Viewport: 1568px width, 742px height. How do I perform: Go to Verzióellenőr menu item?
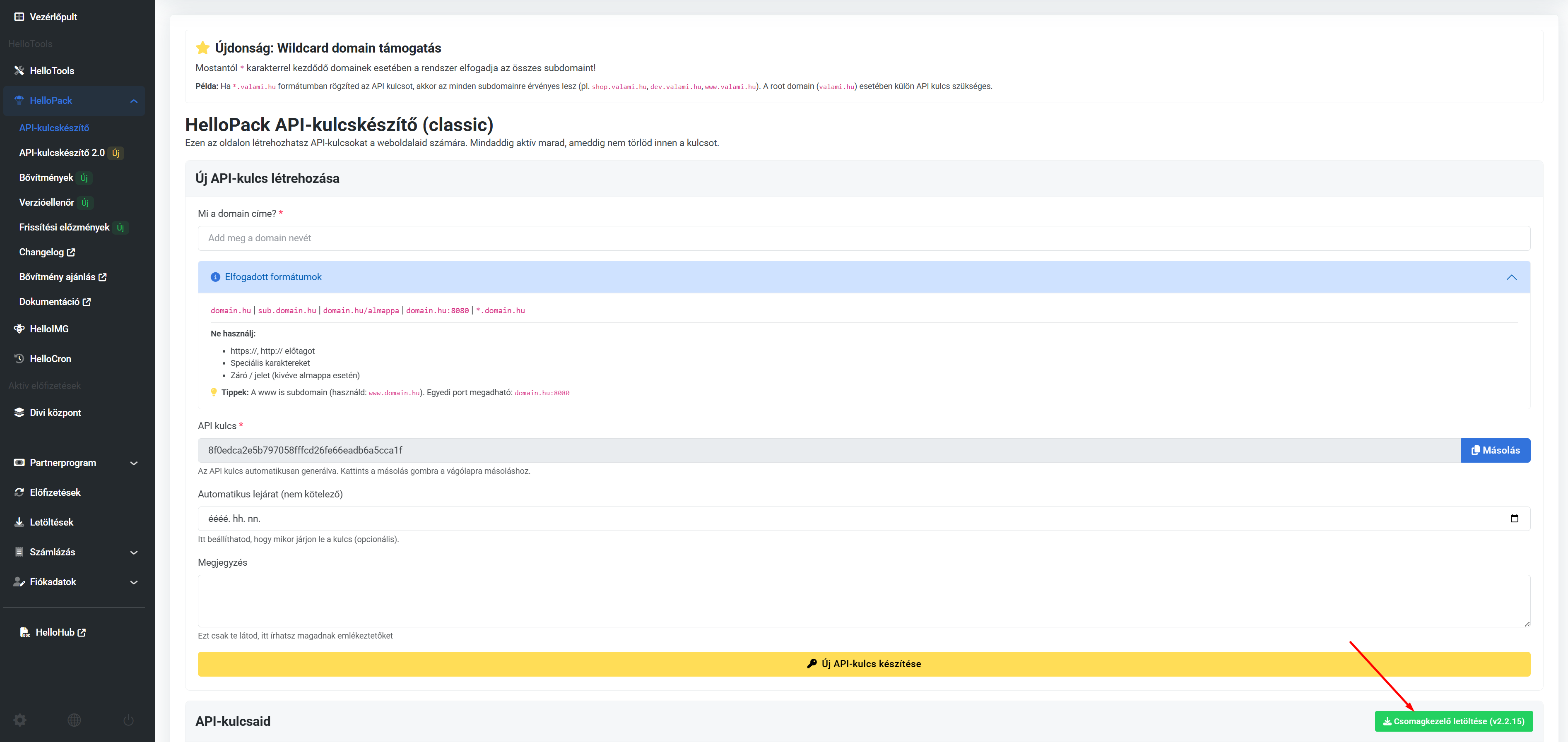pyautogui.click(x=47, y=202)
